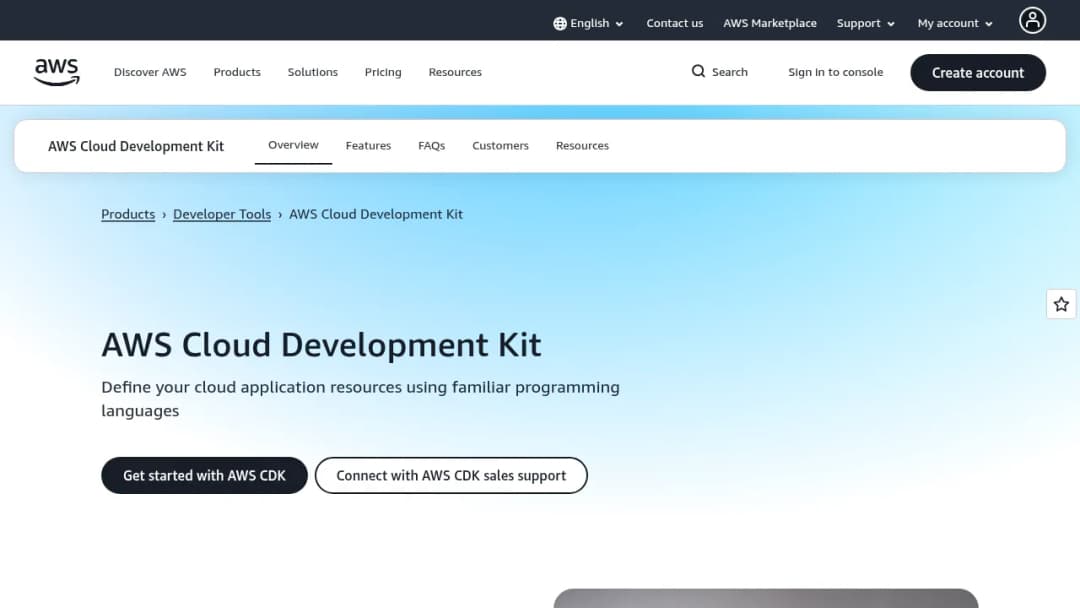The image size is (1080, 608).
Task: Open the Pricing menu
Action: 383,72
